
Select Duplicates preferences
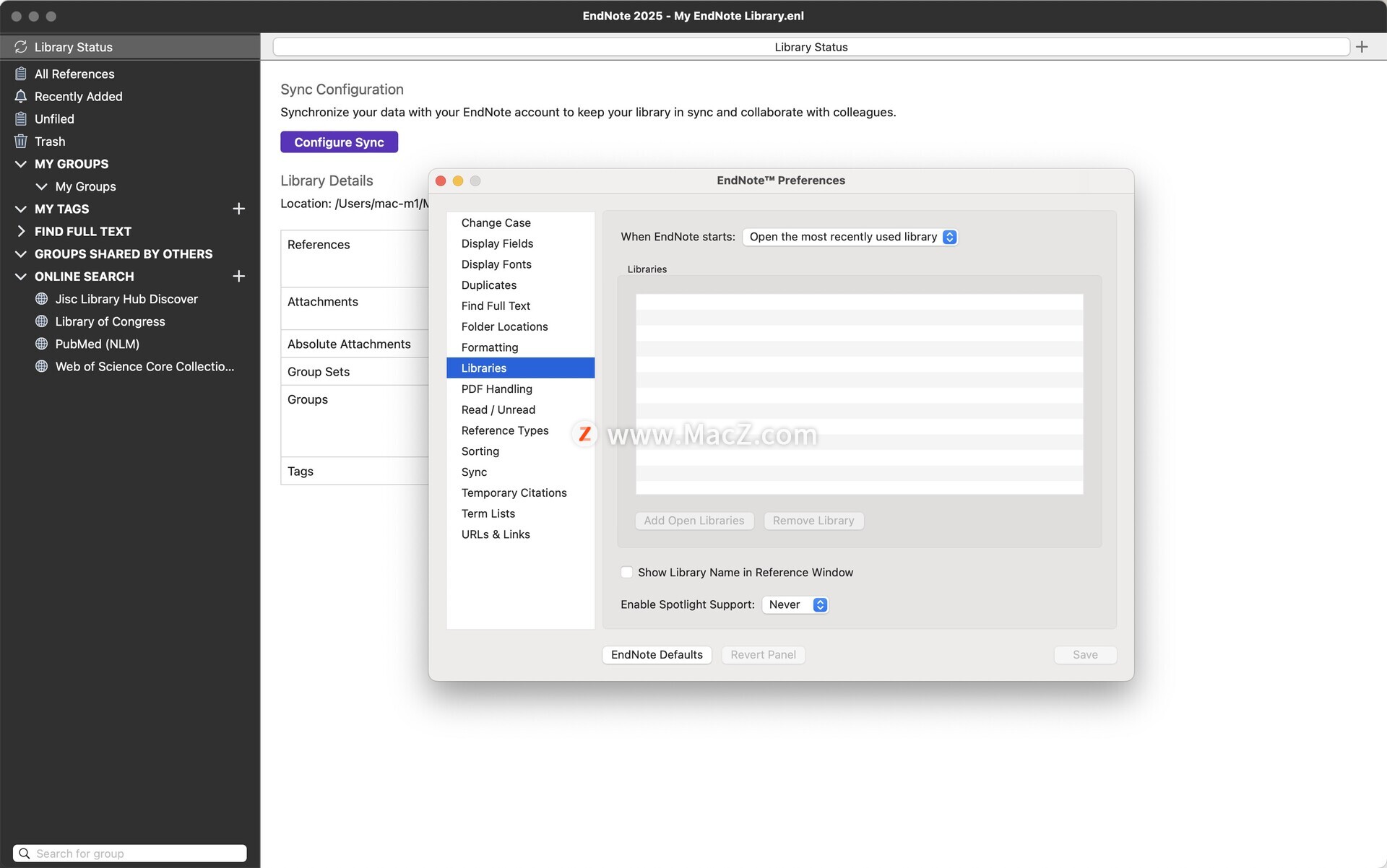(520, 285)
